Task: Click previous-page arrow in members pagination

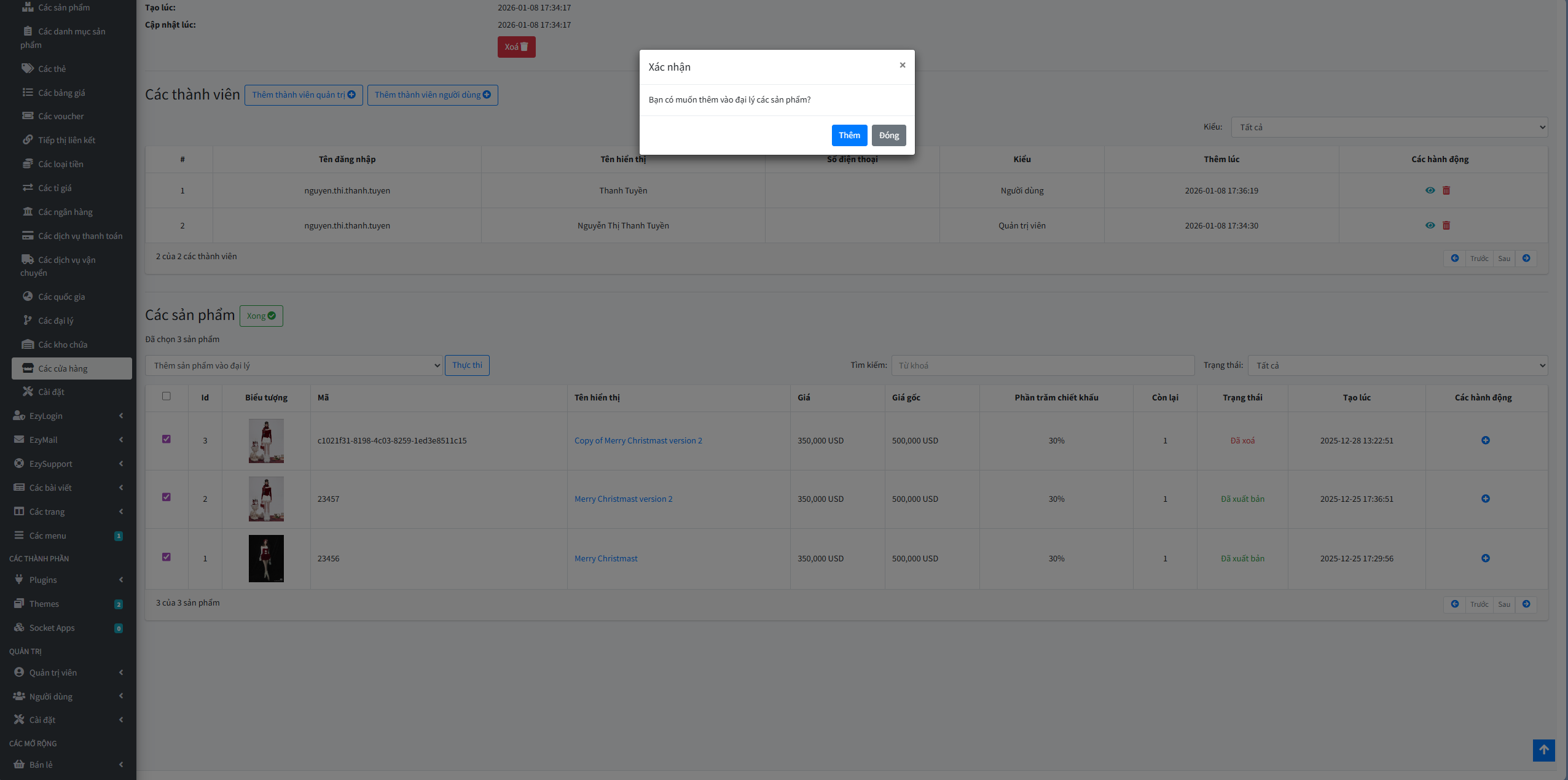Action: (1454, 259)
